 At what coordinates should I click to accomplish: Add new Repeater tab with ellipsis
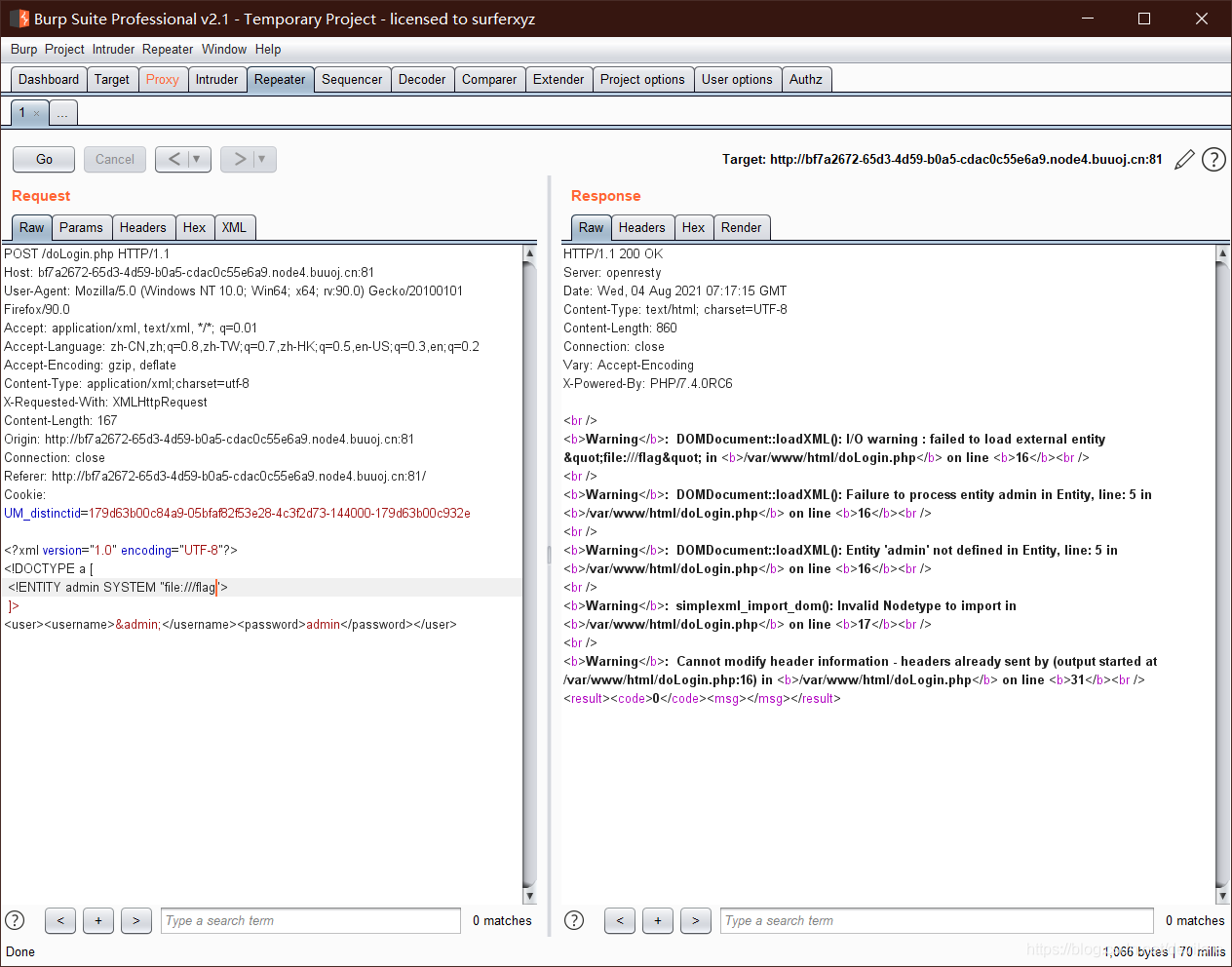click(62, 113)
